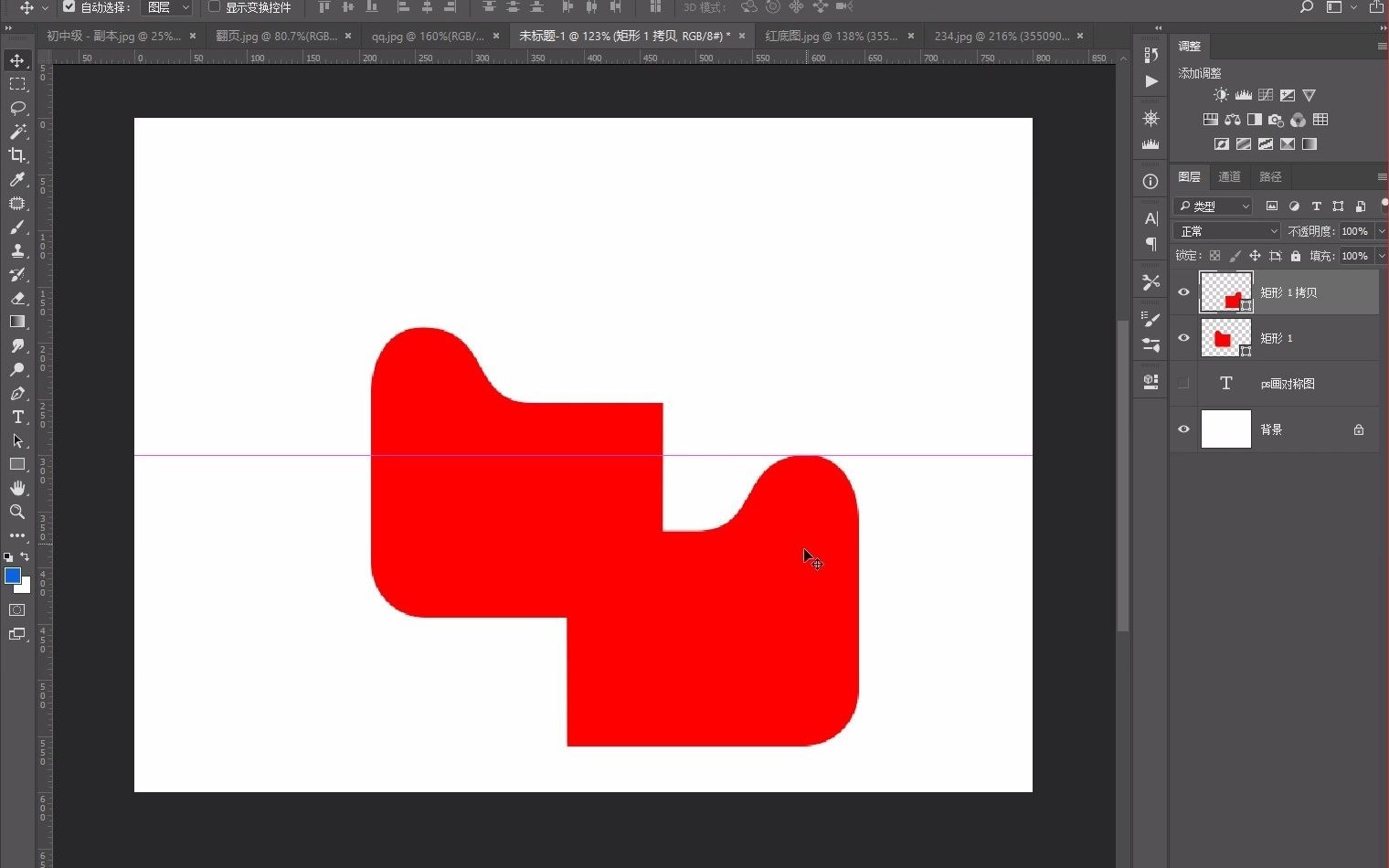Add a Levels adjustment
The height and width of the screenshot is (868, 1389).
click(x=1244, y=95)
